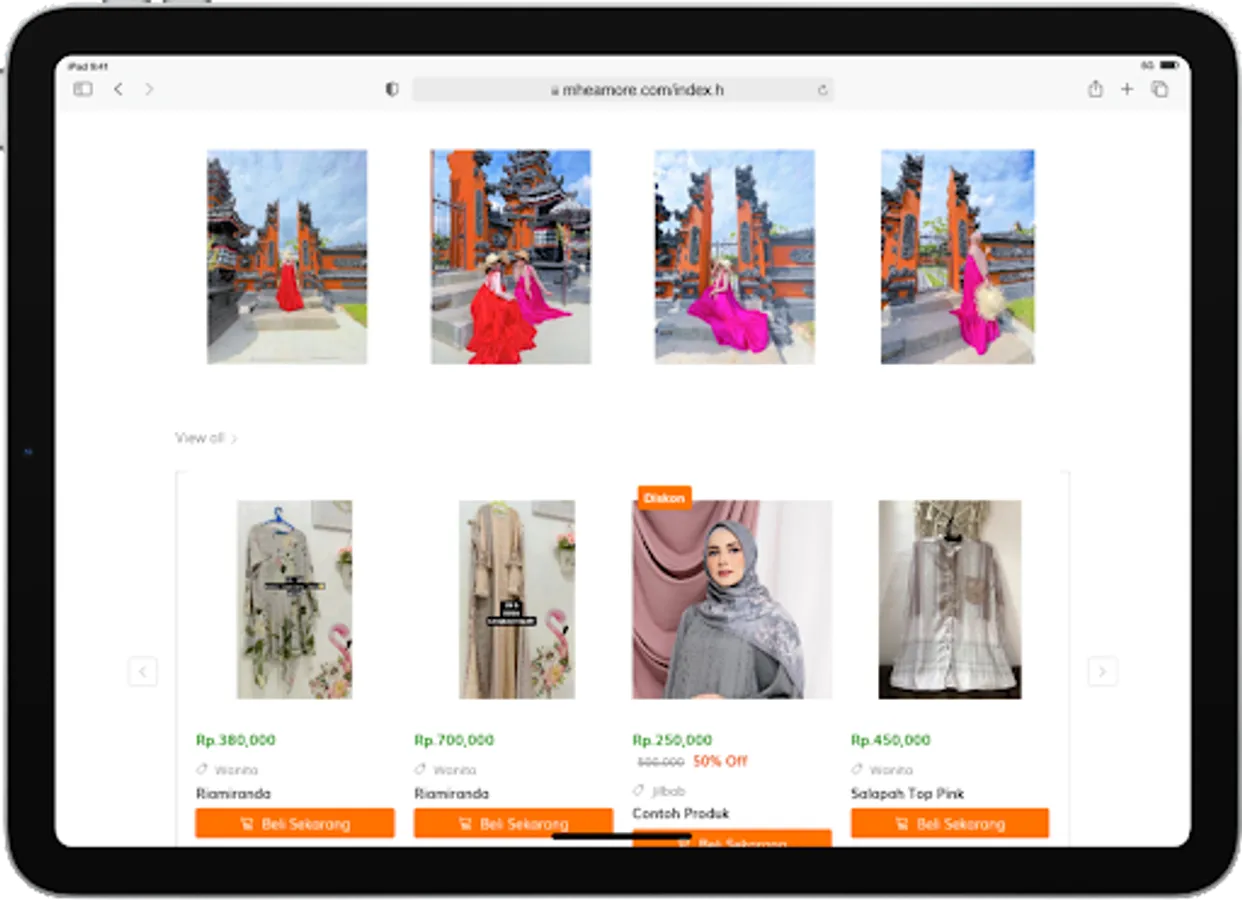Click the Rp.380,000 price

236,741
